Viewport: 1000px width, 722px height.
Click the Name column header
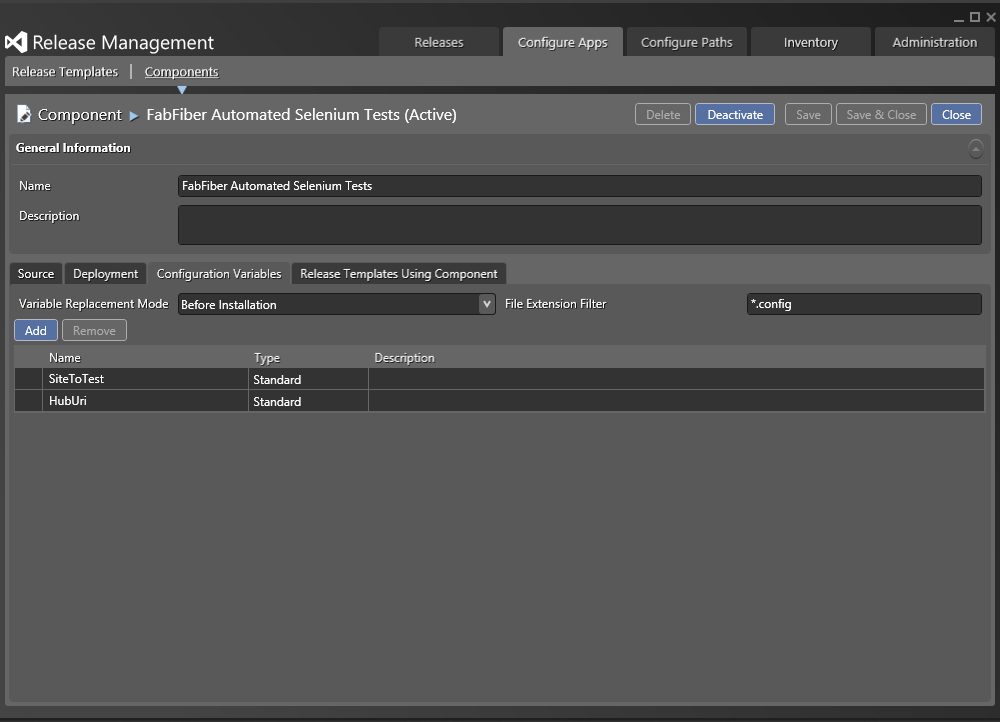(64, 358)
